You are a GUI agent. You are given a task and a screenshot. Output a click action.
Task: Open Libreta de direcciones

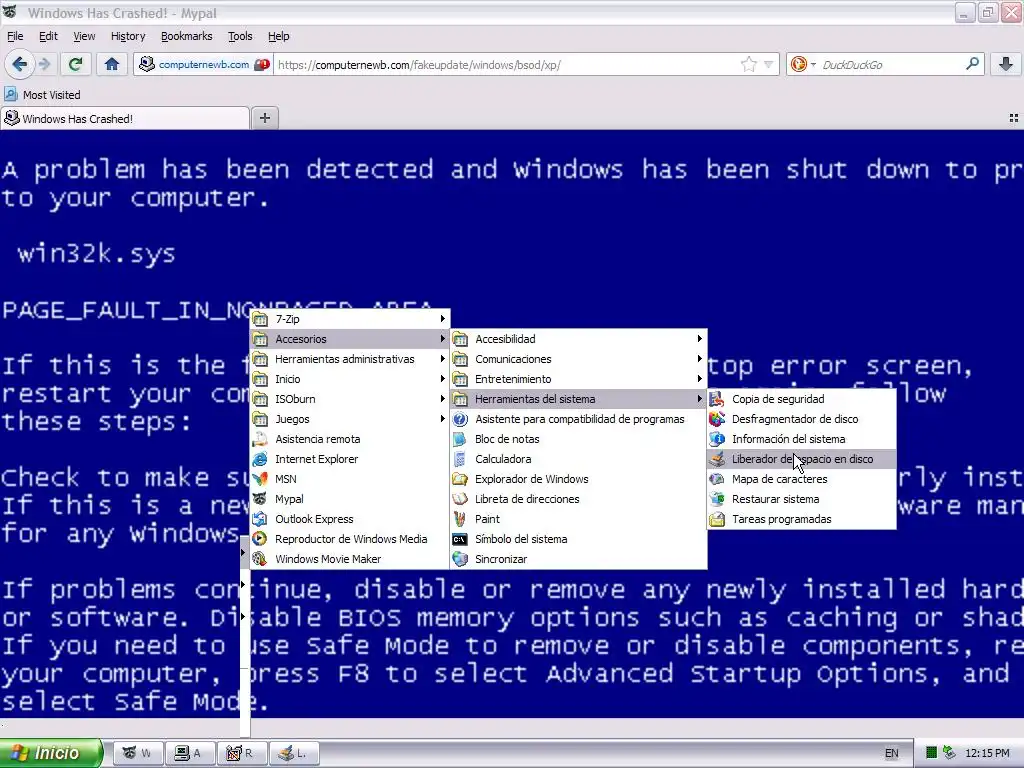[579, 499]
